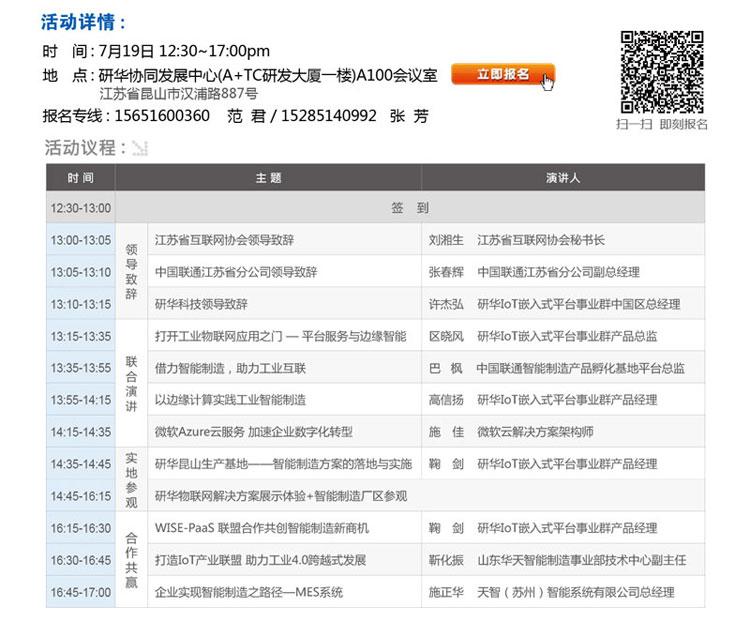This screenshot has height=622, width=750.
Task: Click the hotline number 15651600360
Action: point(163,116)
